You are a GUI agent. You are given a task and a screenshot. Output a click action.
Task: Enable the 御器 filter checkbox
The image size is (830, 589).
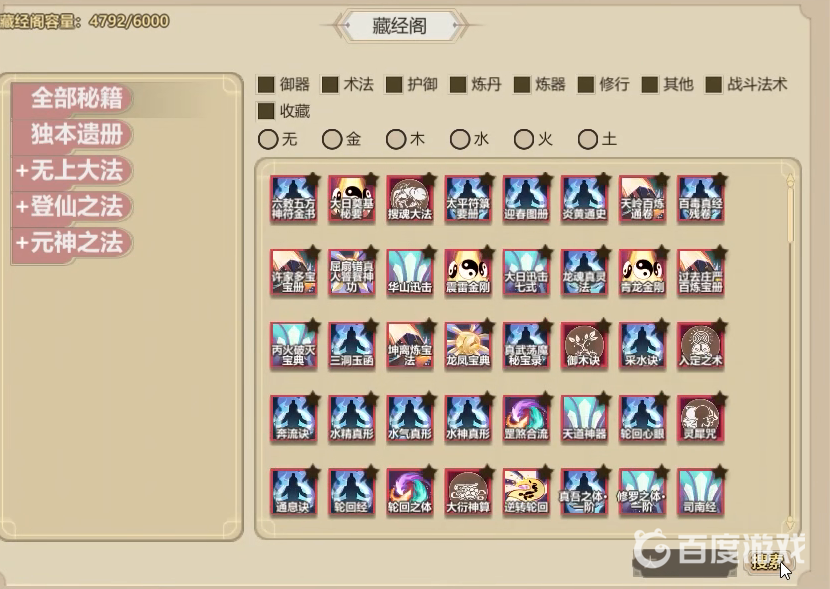(266, 85)
